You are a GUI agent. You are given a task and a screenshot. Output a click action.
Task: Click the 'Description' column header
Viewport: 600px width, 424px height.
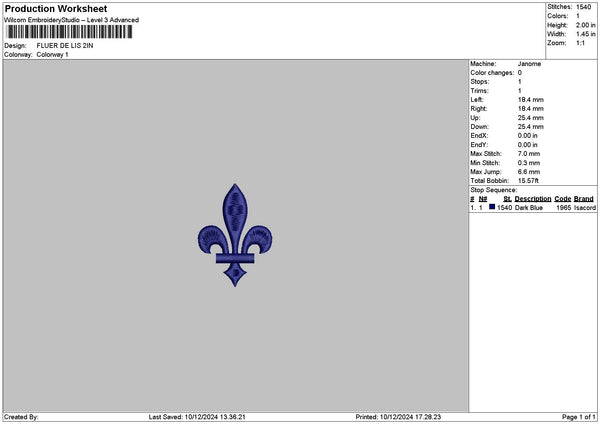coord(533,199)
